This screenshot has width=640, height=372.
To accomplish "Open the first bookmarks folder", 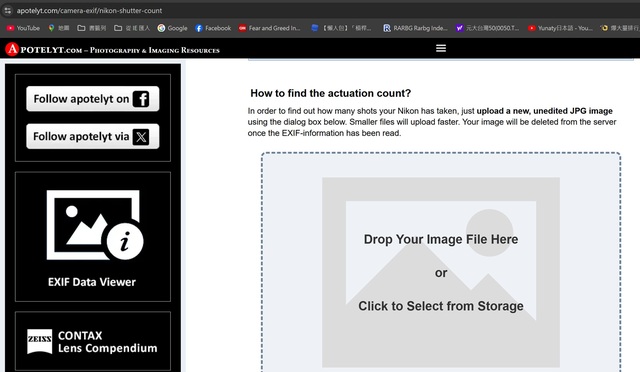I will point(92,28).
